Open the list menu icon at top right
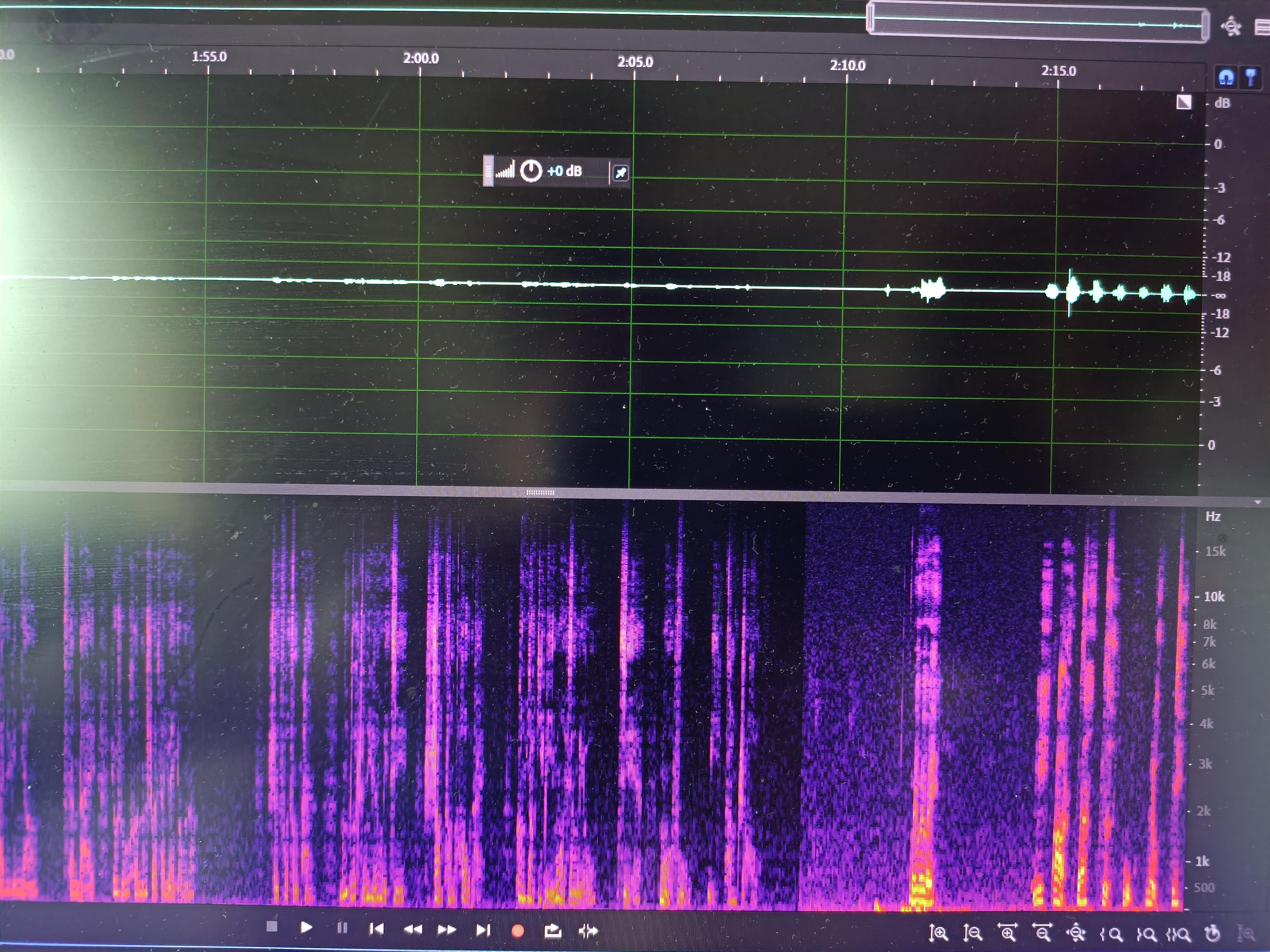 point(1263,27)
